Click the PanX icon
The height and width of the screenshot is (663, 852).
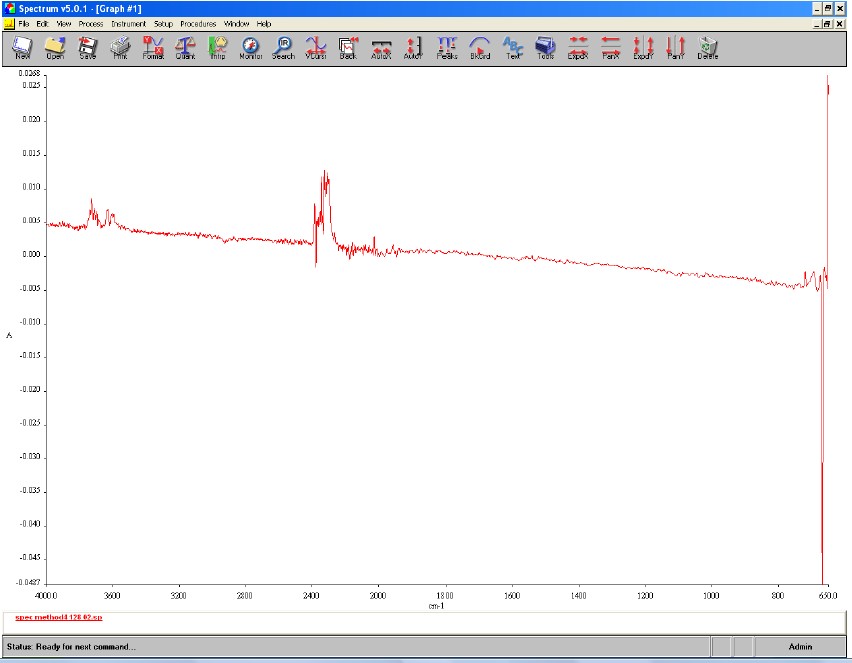tap(611, 48)
